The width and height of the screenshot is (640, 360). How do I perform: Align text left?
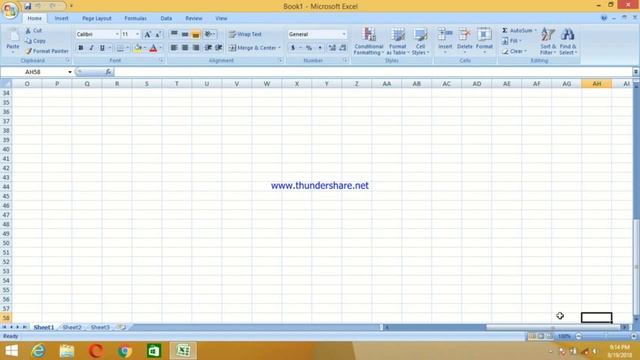tap(174, 48)
